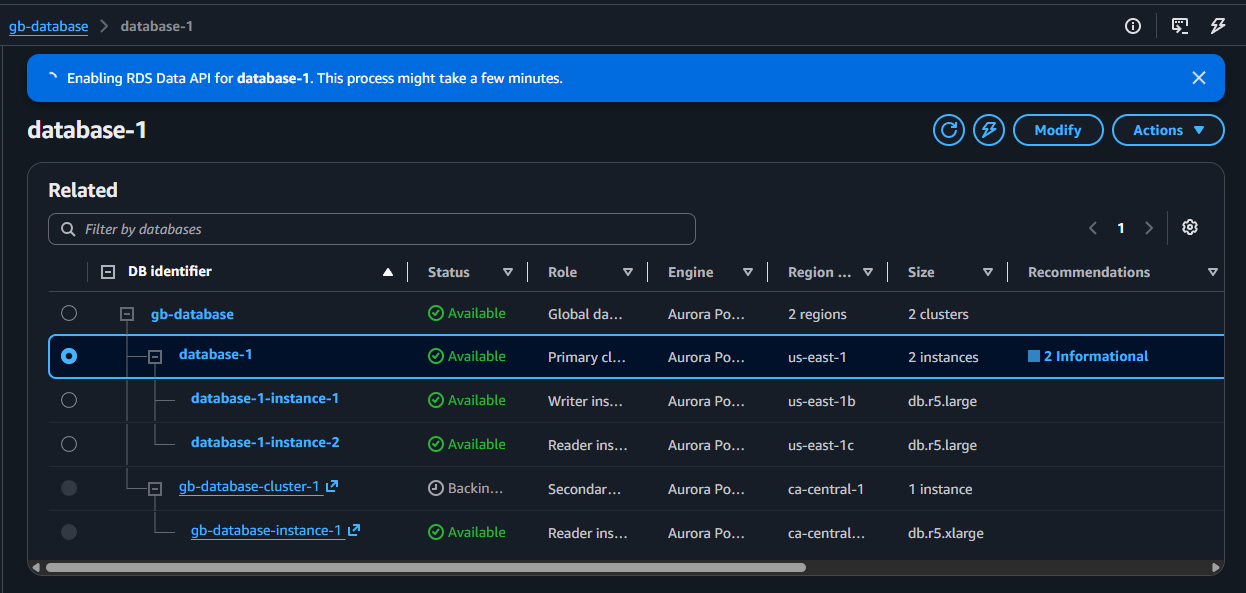1246x593 pixels.
Task: Collapse the database-1 tree node
Action: pyautogui.click(x=155, y=357)
